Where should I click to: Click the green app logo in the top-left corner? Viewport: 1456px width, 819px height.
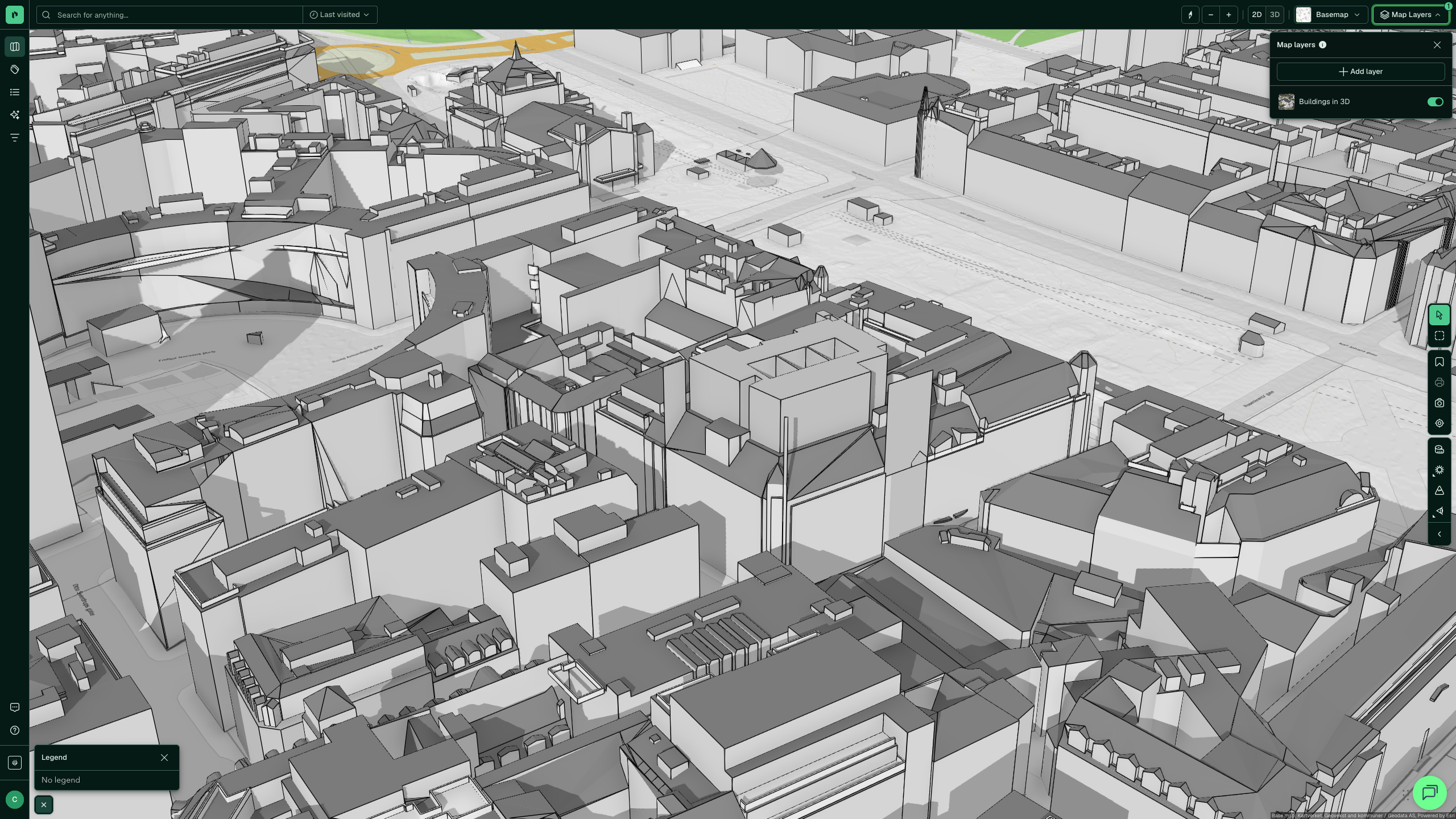point(15,15)
